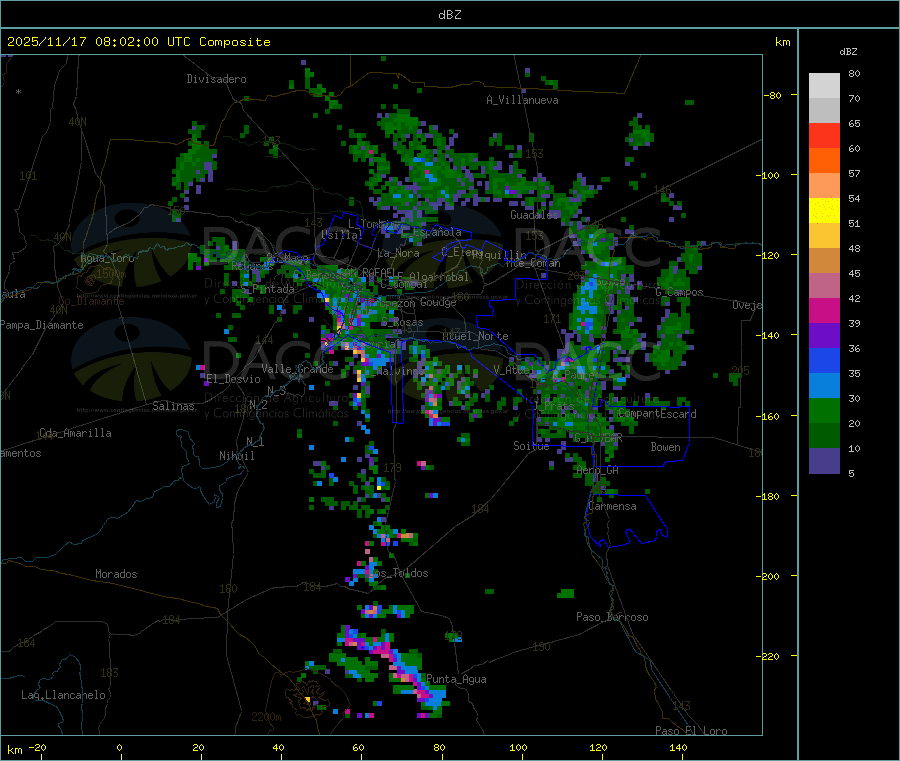The height and width of the screenshot is (761, 900).
Task: Click the 'Bowen' place label
Action: 666,447
